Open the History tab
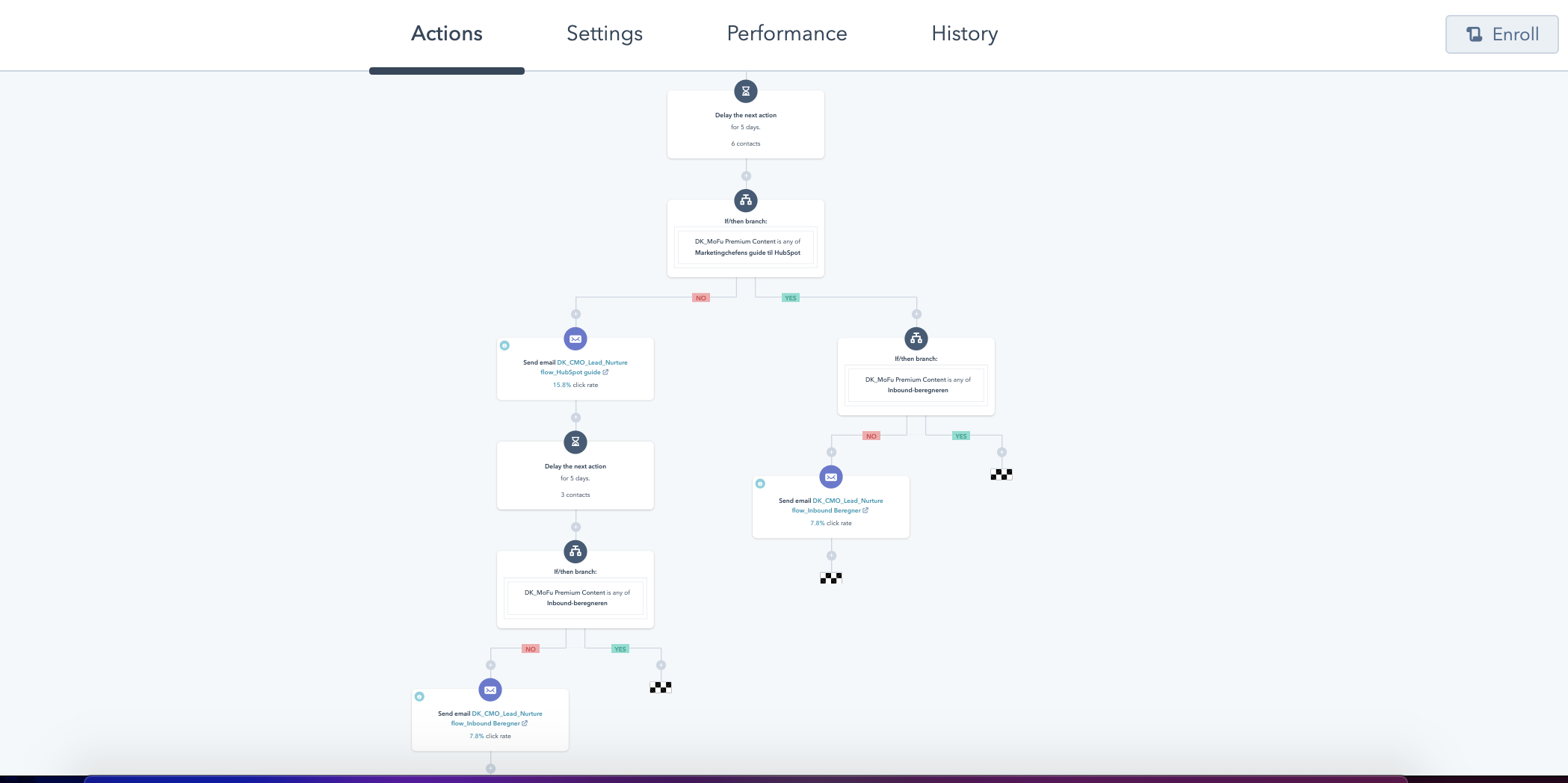 point(964,34)
